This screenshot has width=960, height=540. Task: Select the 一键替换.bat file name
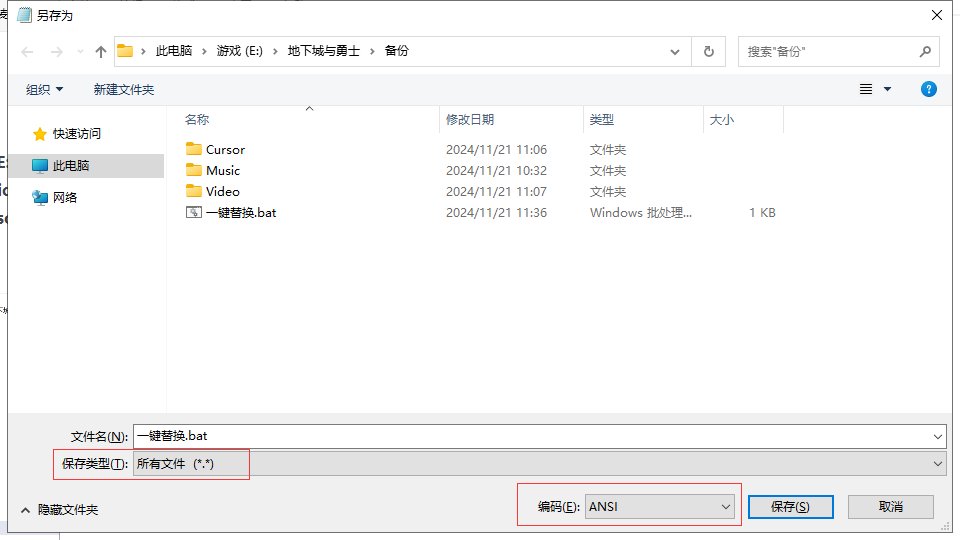click(241, 212)
